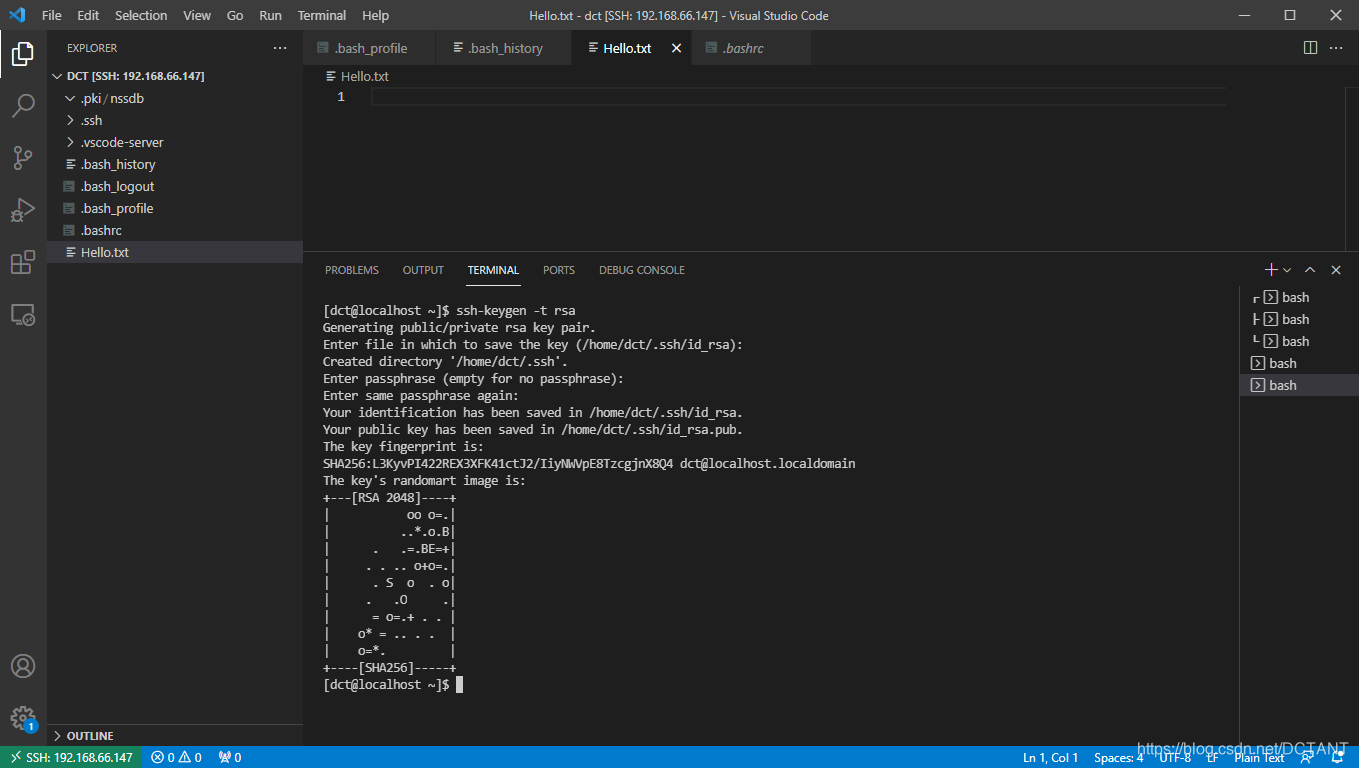Open the terminal launch profile dropdown
Image resolution: width=1359 pixels, height=768 pixels.
[1287, 270]
